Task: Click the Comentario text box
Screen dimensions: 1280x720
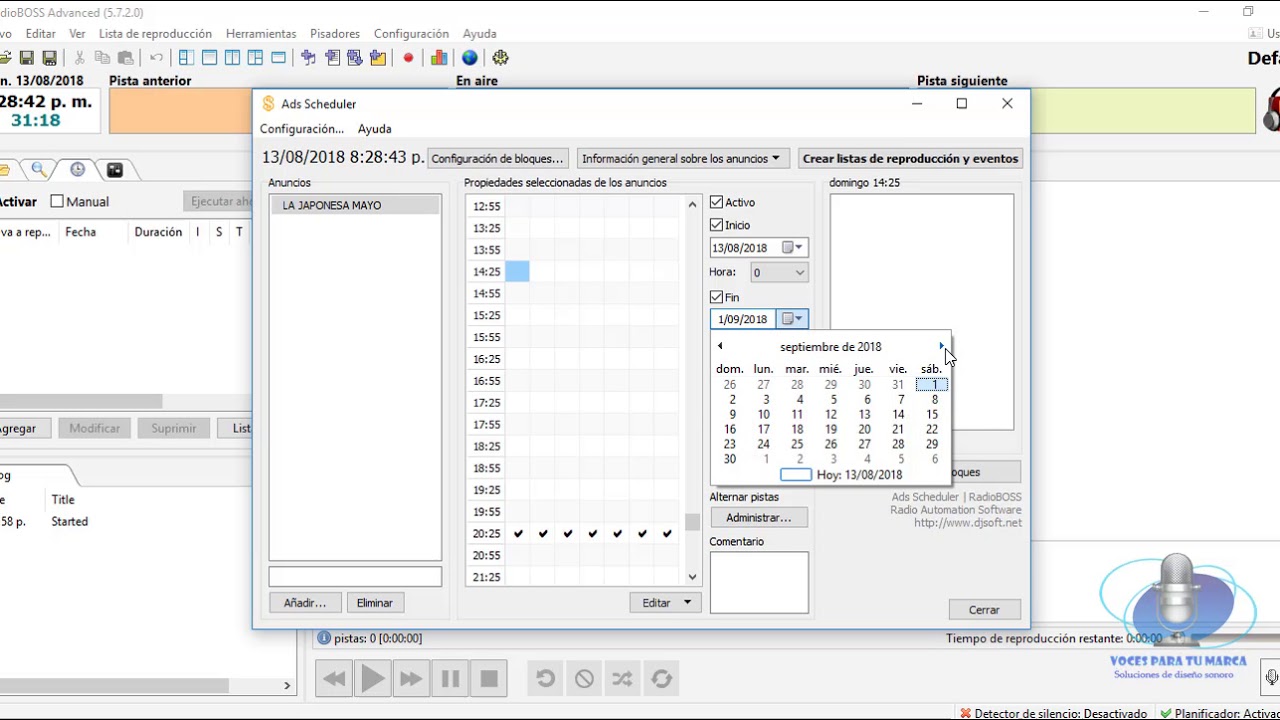Action: [x=759, y=582]
